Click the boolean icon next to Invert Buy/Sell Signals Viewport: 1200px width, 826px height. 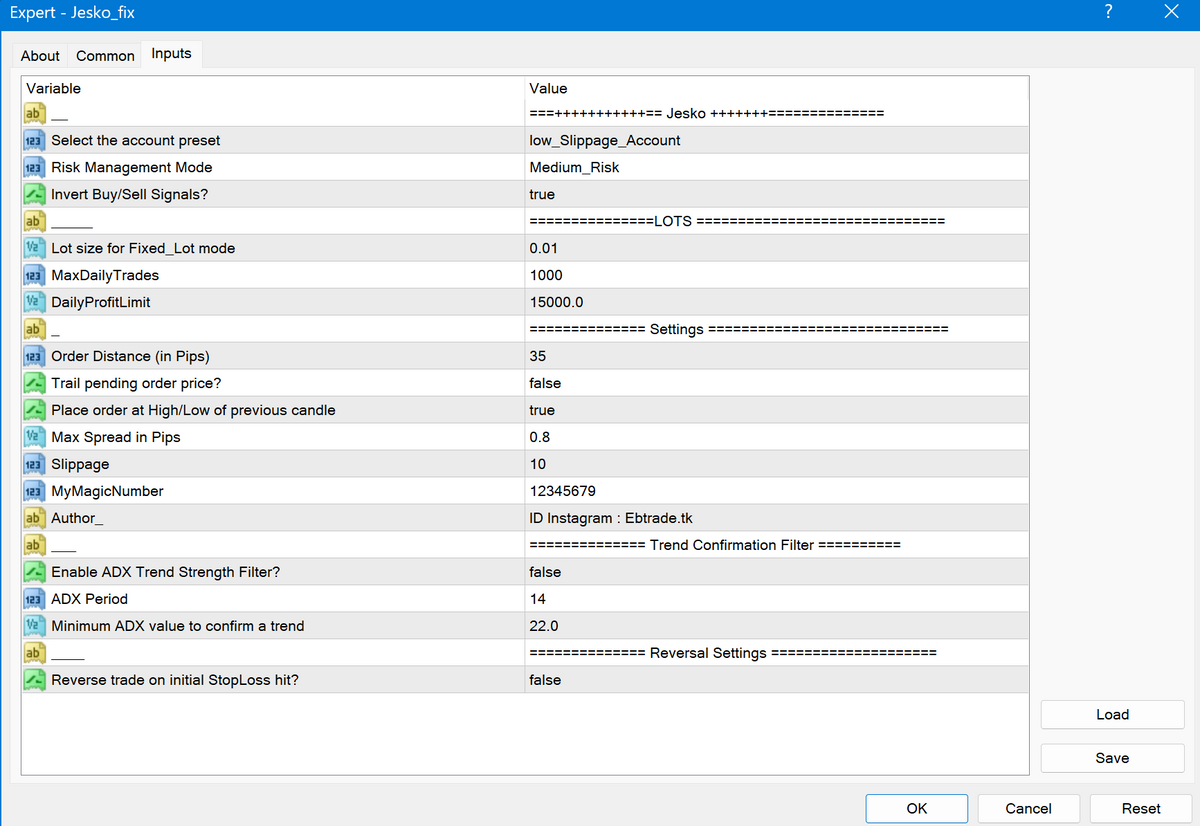[x=34, y=194]
